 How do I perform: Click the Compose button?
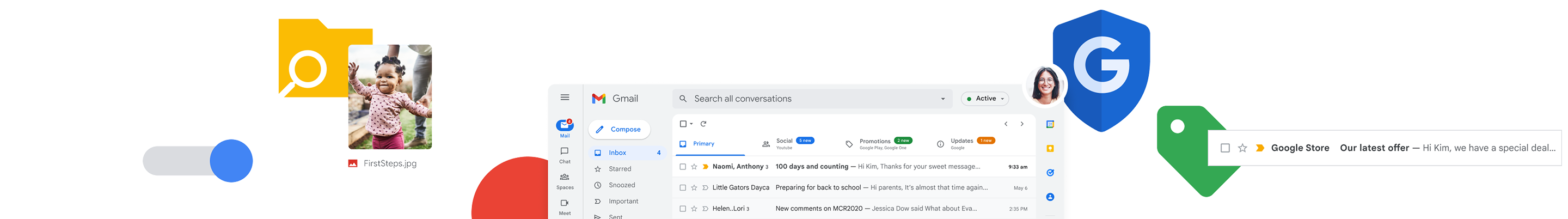[619, 130]
